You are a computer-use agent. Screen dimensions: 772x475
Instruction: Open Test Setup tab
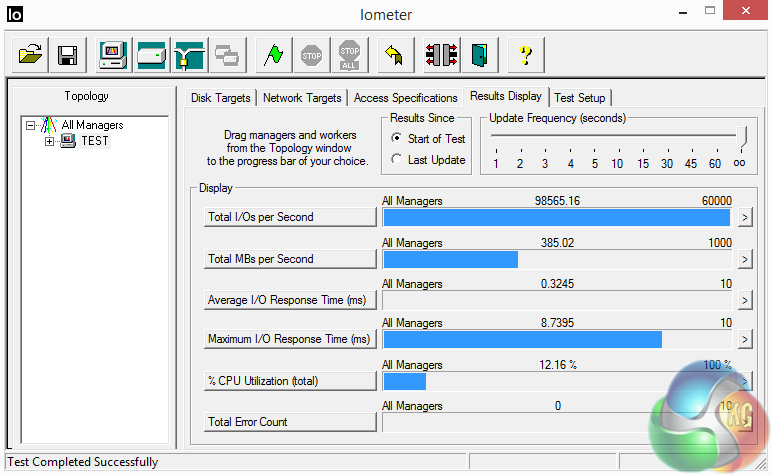(x=579, y=98)
